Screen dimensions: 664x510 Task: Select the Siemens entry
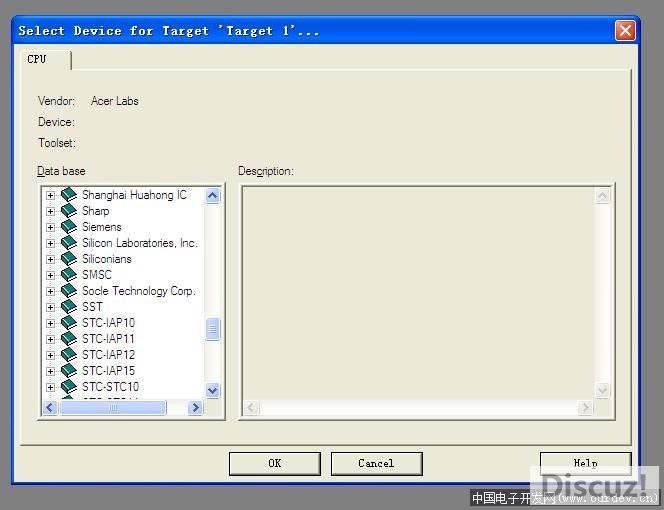(102, 227)
